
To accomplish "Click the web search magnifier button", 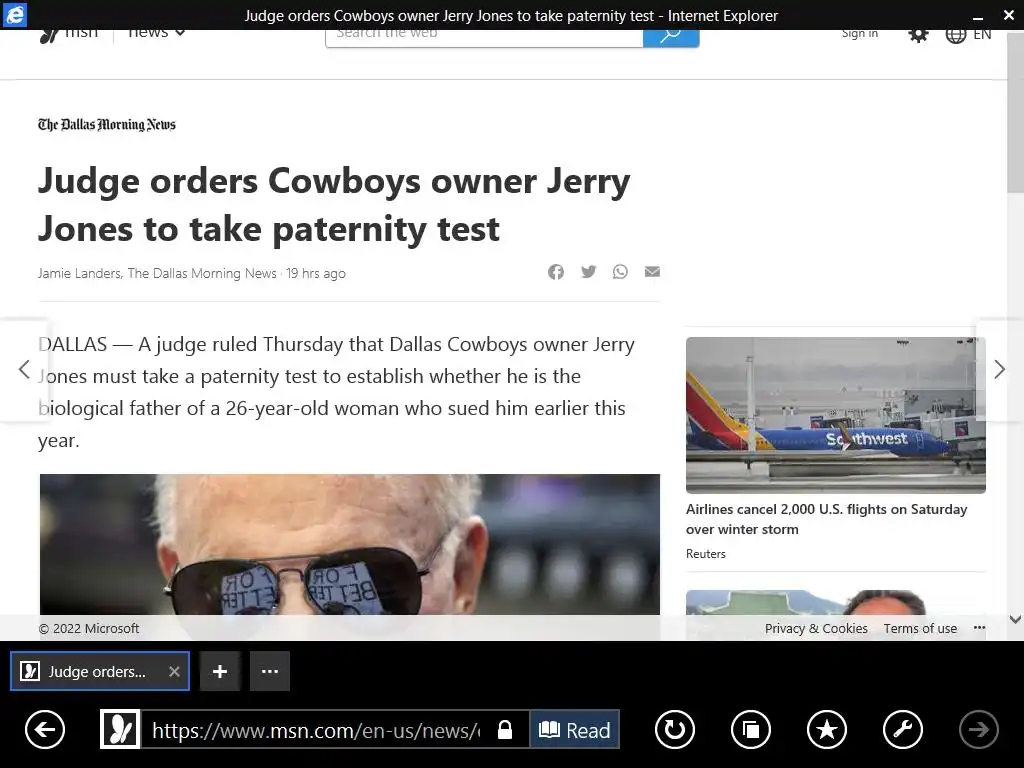I will click(671, 37).
